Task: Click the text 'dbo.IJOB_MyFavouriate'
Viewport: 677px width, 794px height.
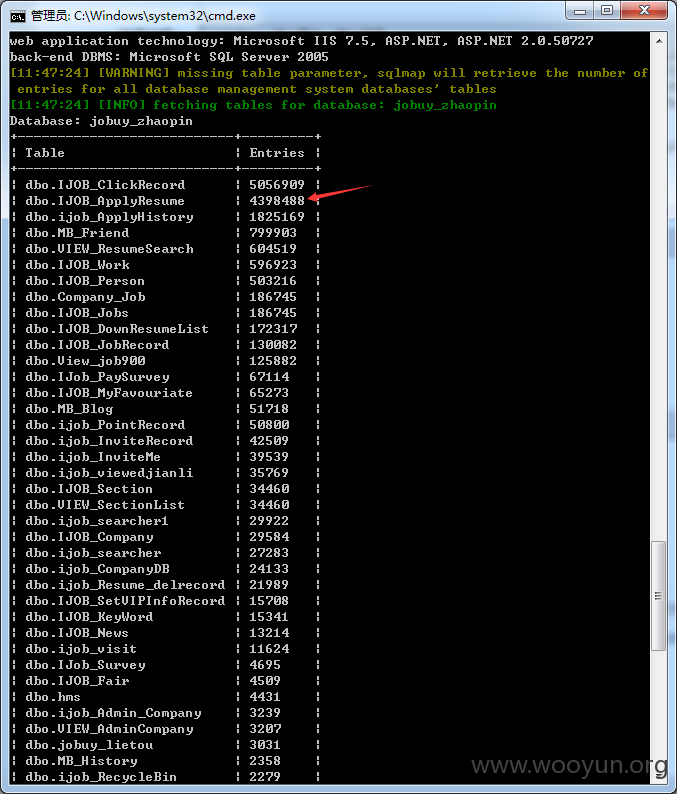Action: pos(109,393)
